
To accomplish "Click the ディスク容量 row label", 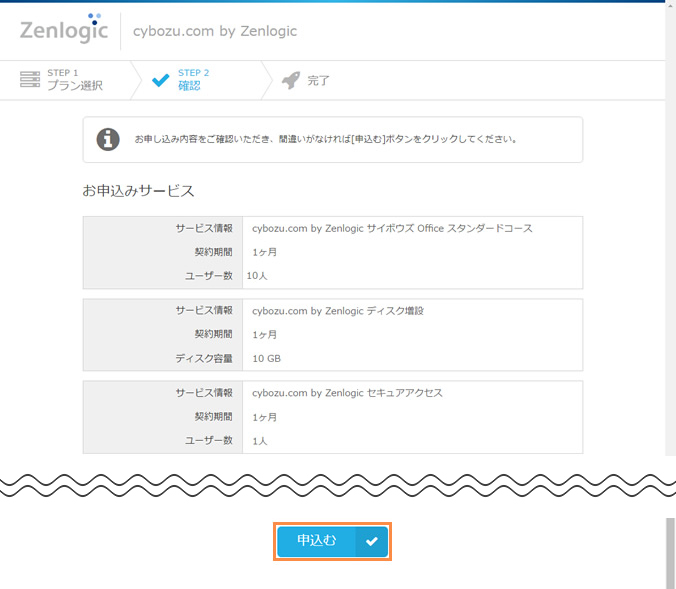I will pos(204,358).
